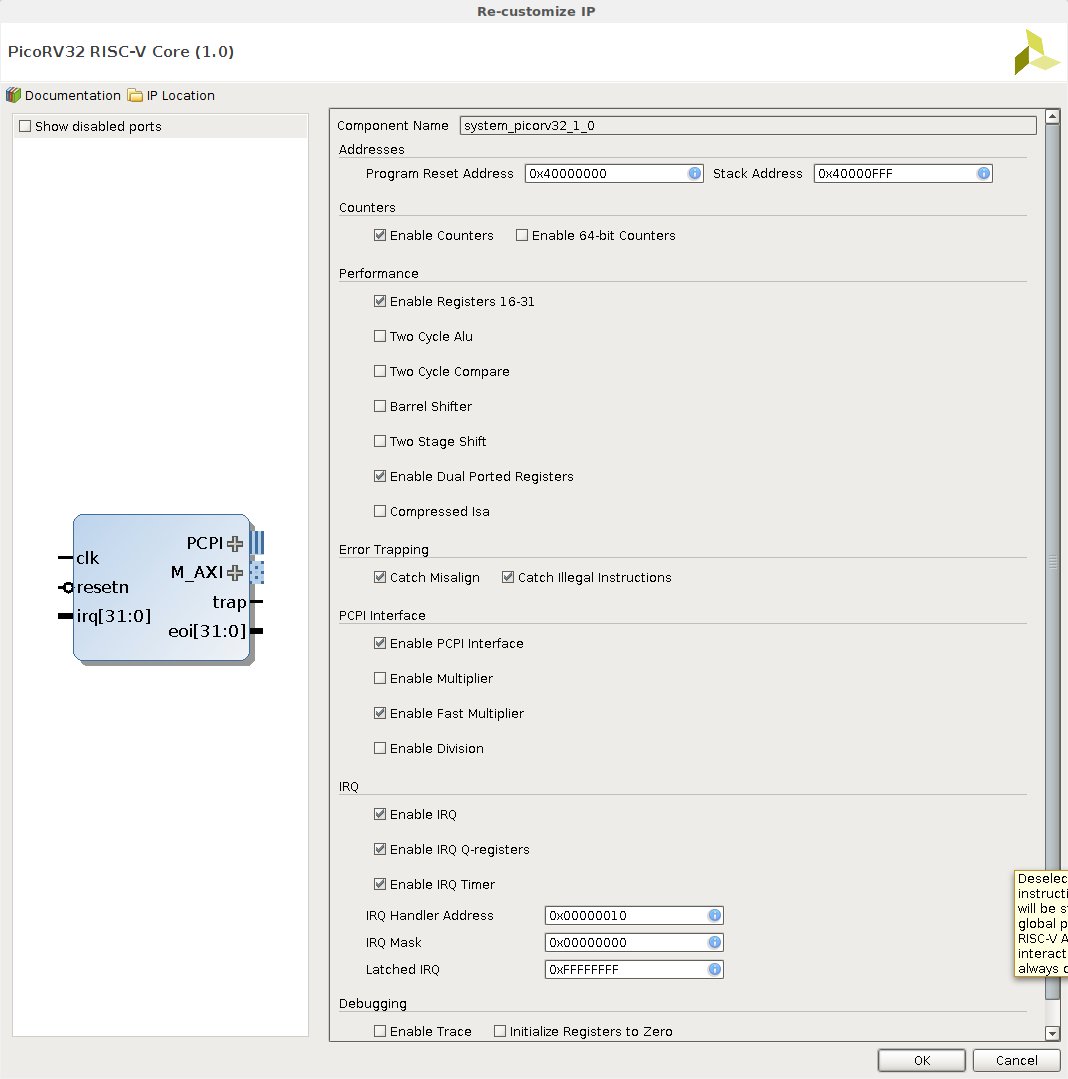This screenshot has width=1068, height=1079.
Task: Check the Compressed Isa option
Action: pos(380,511)
